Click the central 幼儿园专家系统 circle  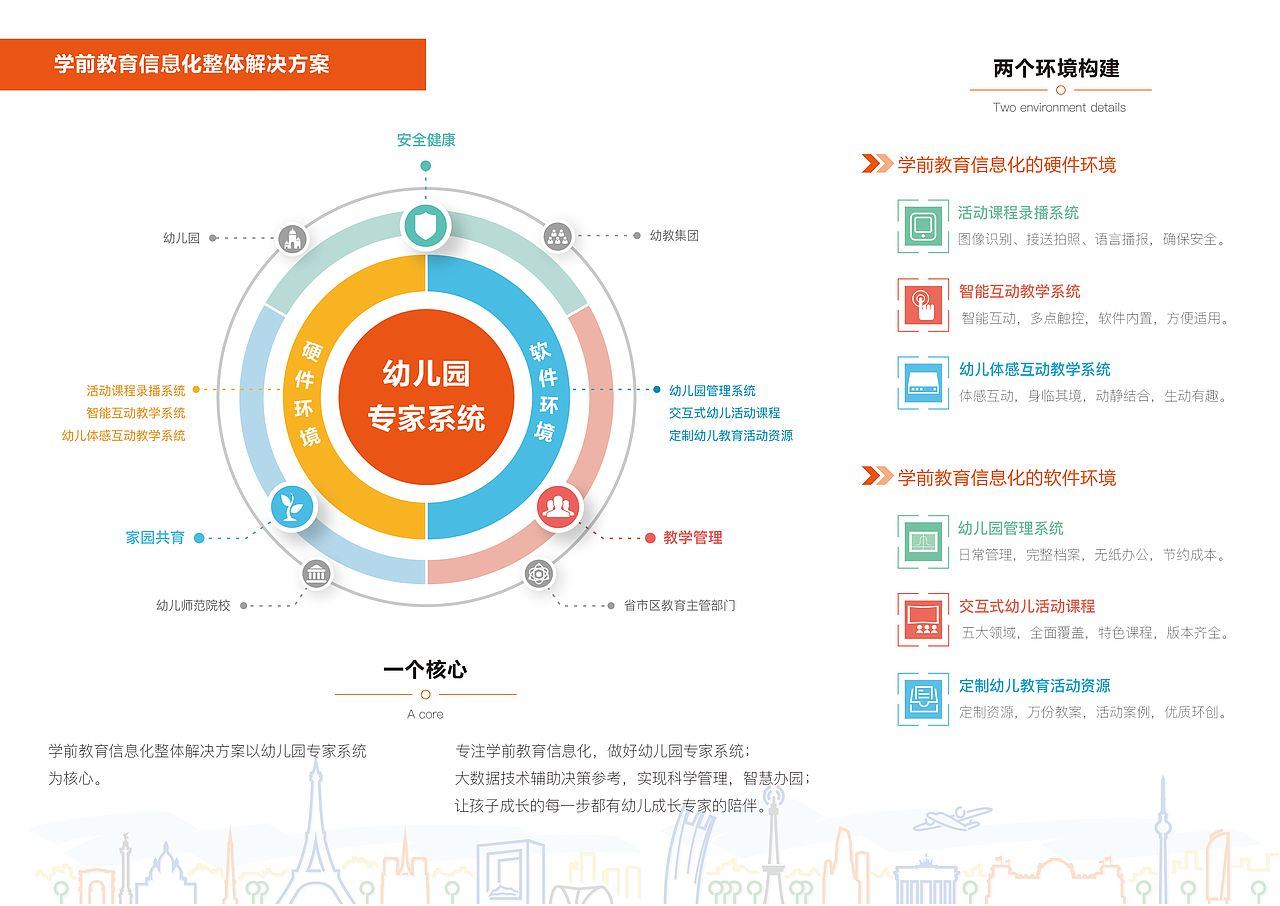(x=428, y=396)
